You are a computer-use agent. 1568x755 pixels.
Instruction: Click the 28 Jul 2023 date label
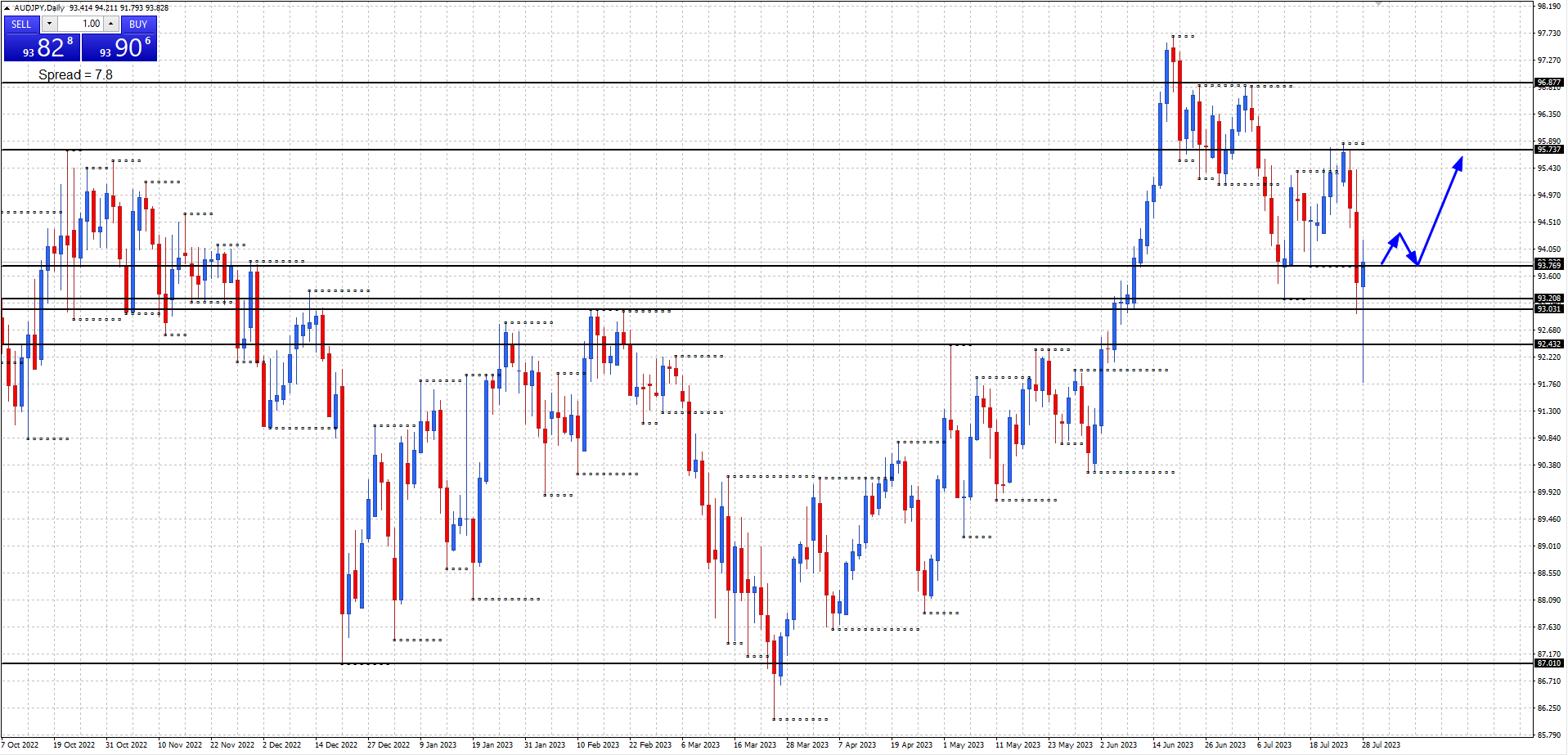coord(1382,745)
